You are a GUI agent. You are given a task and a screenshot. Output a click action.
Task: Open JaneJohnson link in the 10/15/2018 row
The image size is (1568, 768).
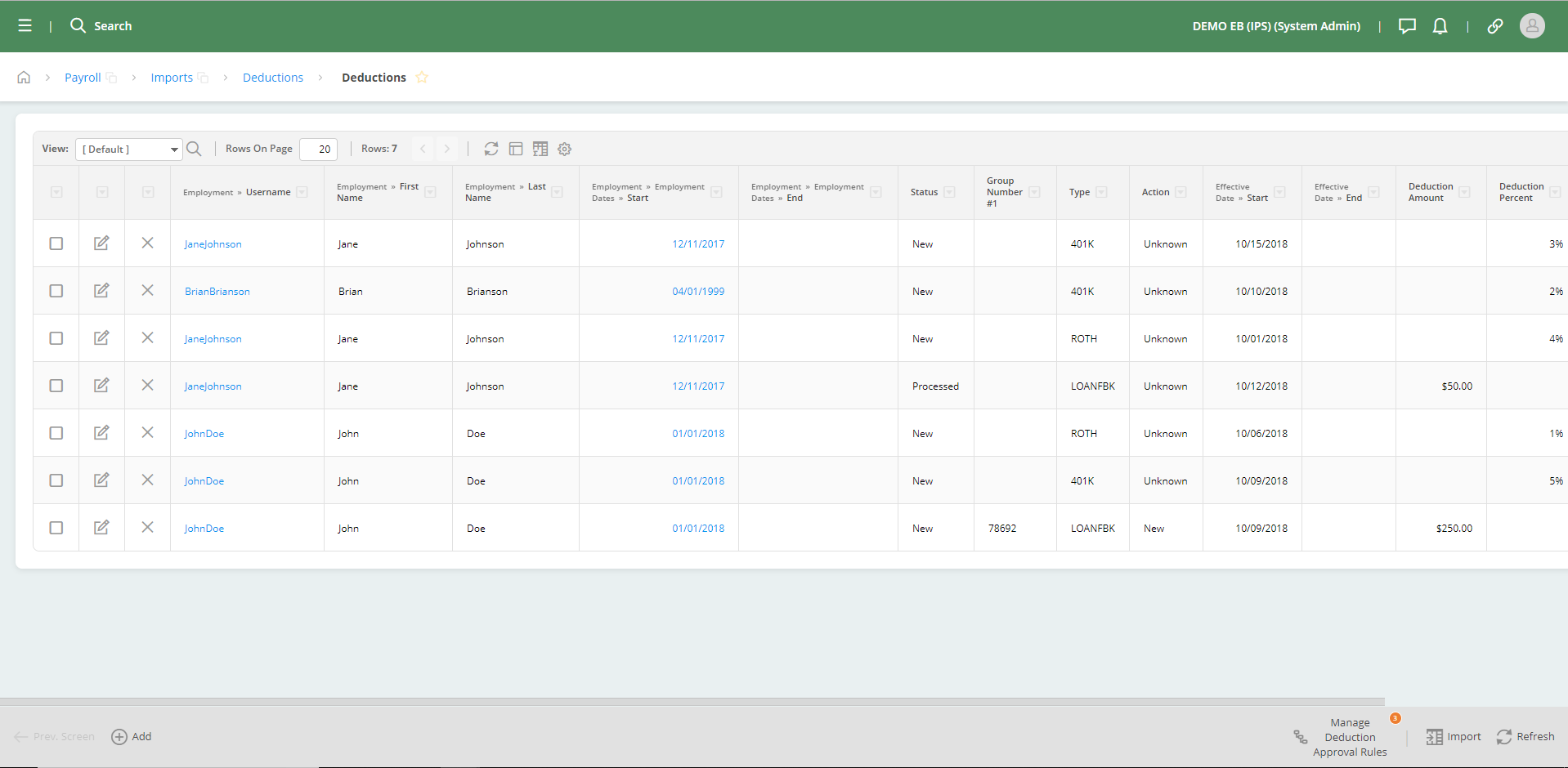pyautogui.click(x=213, y=244)
